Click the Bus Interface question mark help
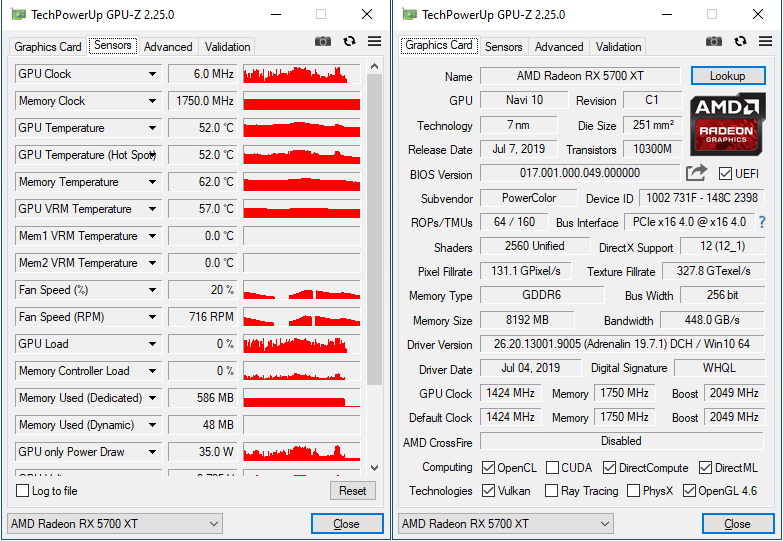783x541 pixels. pos(762,222)
